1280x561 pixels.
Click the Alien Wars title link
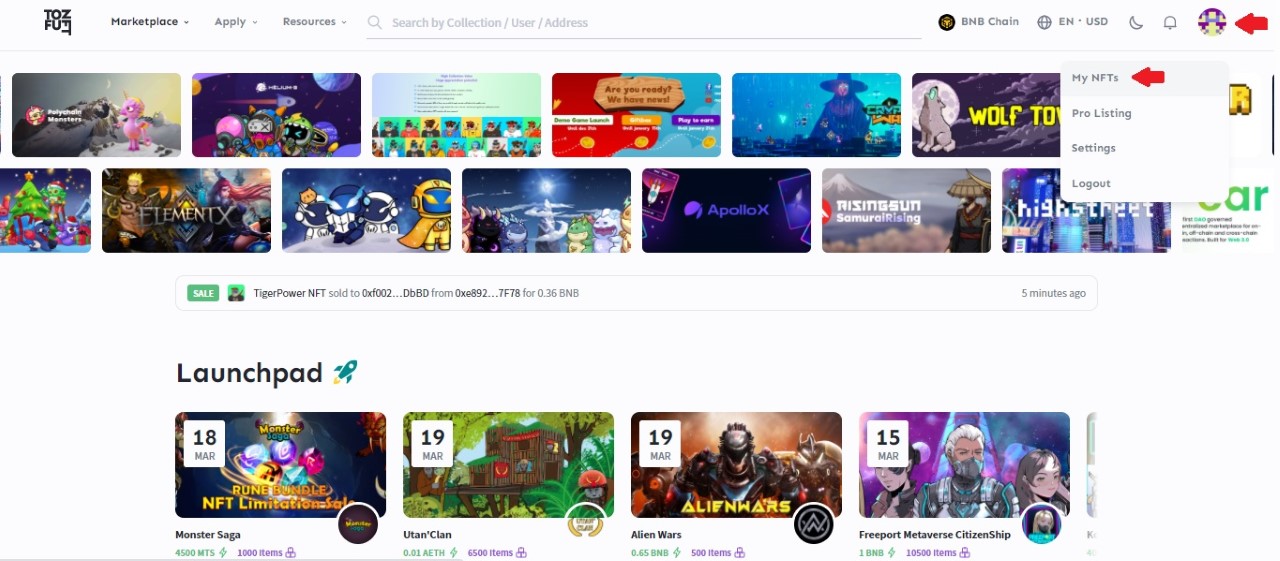(x=656, y=535)
